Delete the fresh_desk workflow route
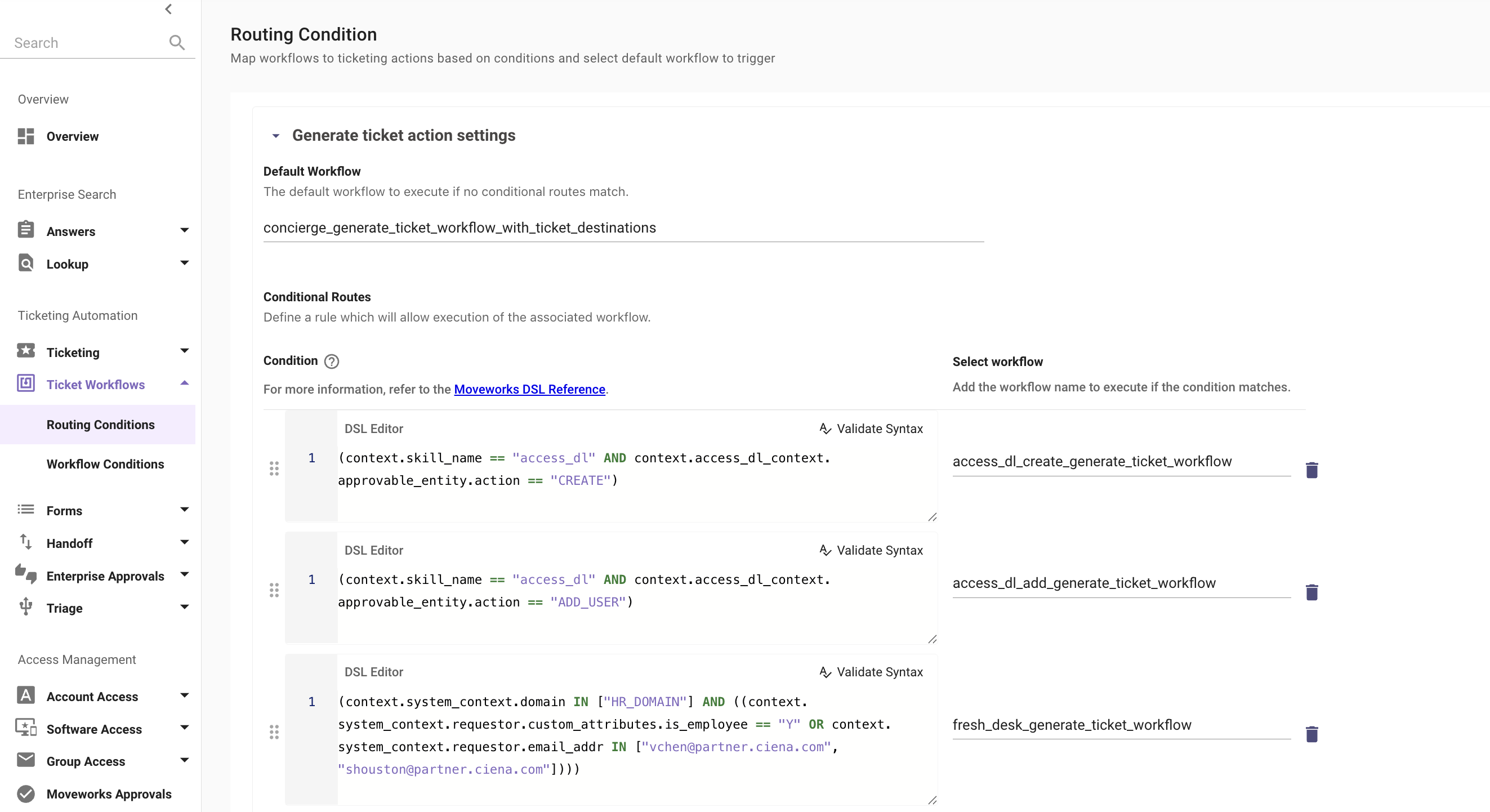1490x812 pixels. (x=1311, y=734)
